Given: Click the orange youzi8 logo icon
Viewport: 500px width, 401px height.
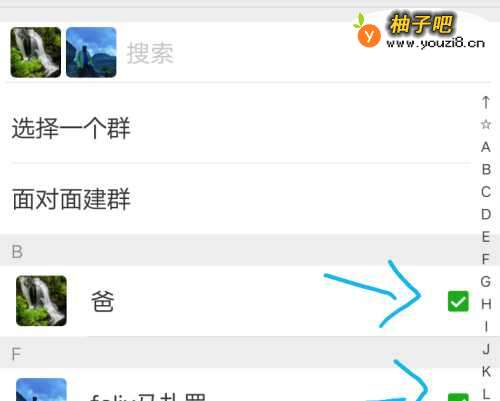Looking at the screenshot, I should tap(368, 32).
